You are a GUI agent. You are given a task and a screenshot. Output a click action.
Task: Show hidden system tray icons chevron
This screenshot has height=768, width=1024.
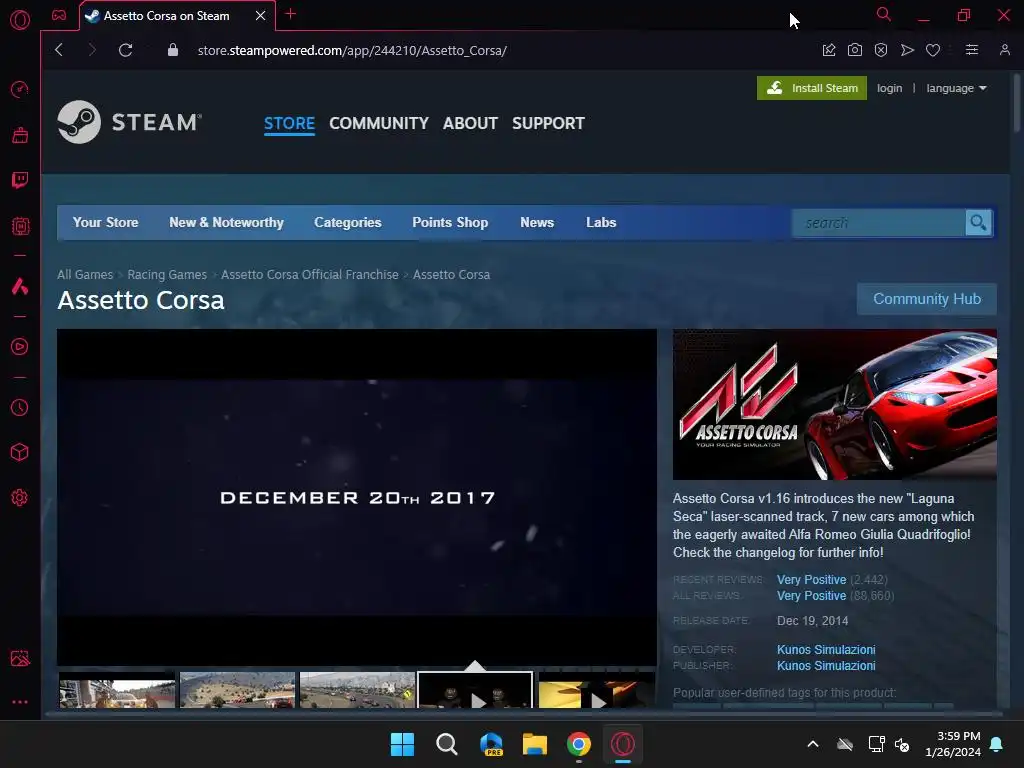pos(813,744)
